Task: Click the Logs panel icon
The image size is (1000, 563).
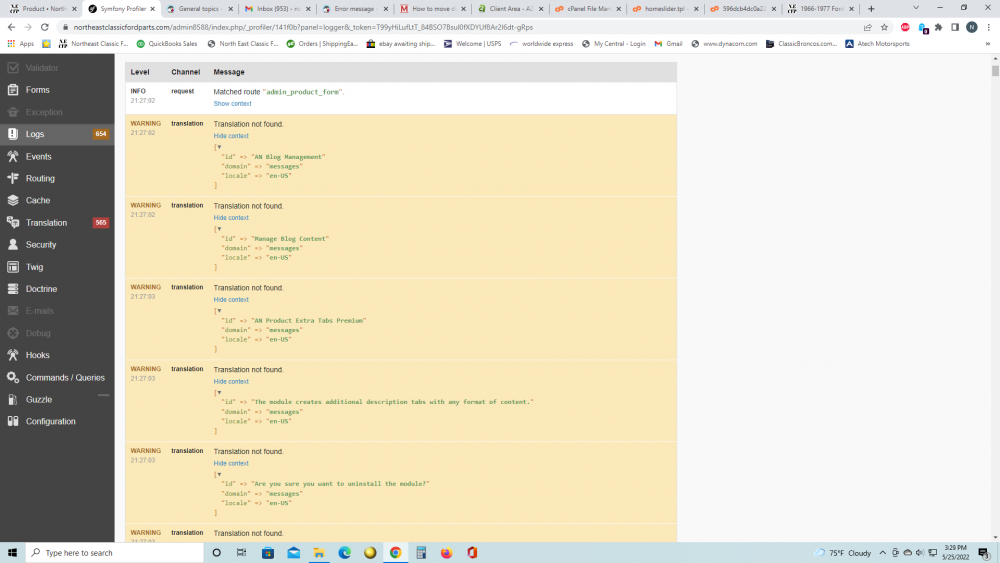Action: 13,134
